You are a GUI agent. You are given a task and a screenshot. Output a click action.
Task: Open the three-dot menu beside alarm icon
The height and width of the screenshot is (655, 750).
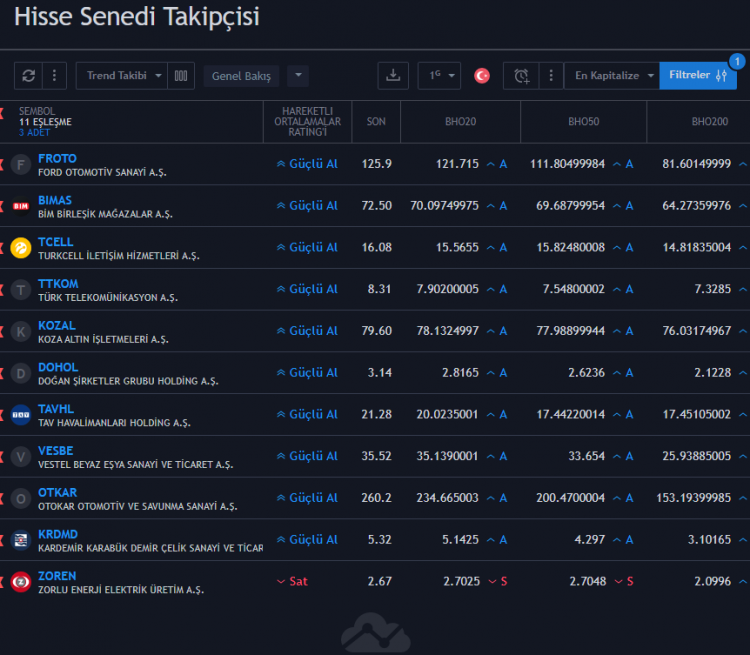(551, 76)
